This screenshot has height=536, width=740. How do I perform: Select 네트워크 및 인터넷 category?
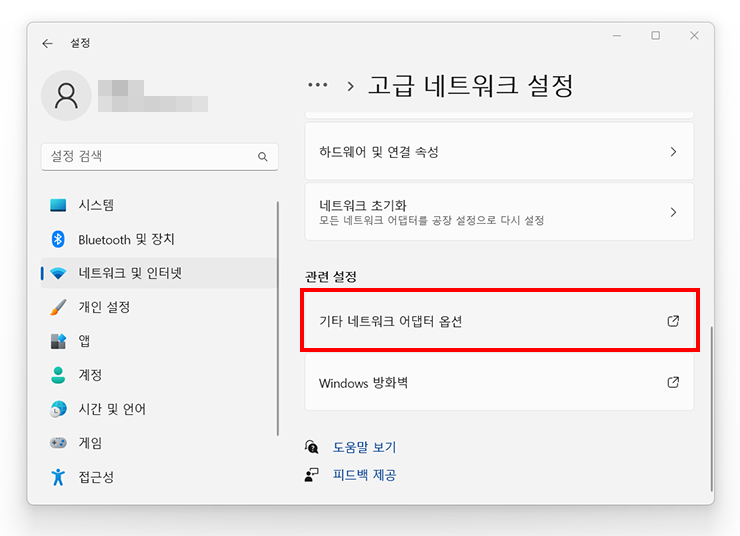pos(159,273)
